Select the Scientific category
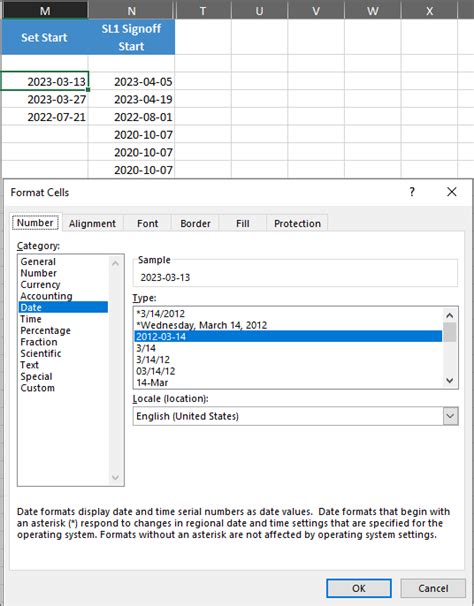Screen dimensions: 474x606 [x=63, y=353]
